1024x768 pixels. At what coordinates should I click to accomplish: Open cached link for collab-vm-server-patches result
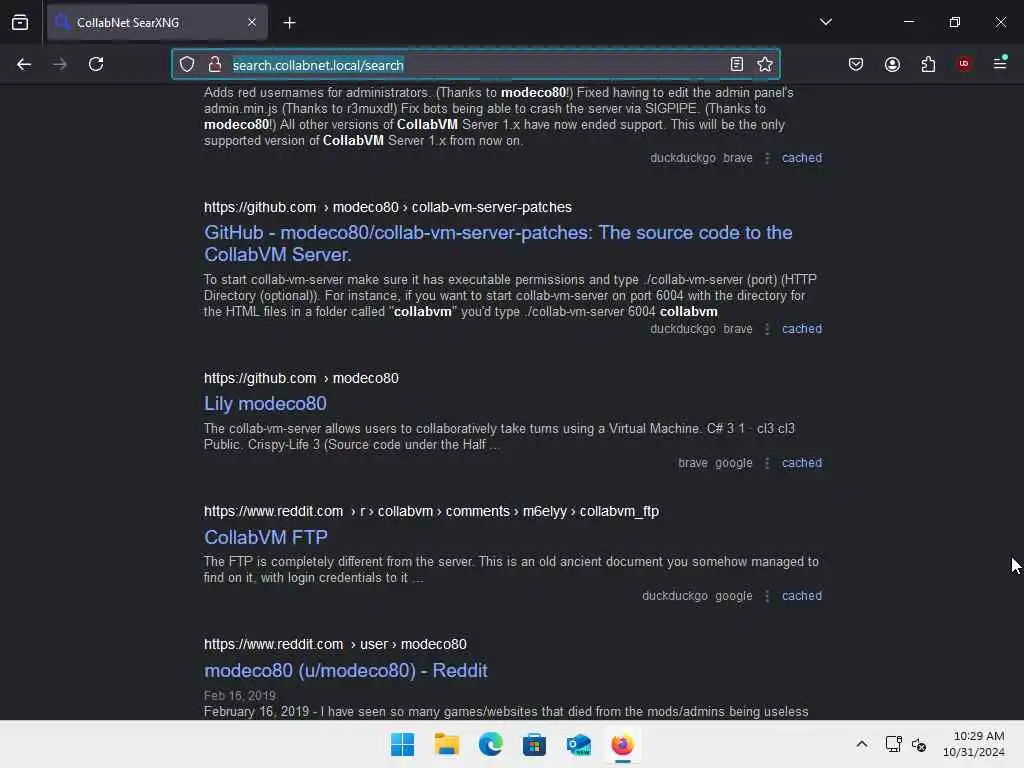(802, 329)
